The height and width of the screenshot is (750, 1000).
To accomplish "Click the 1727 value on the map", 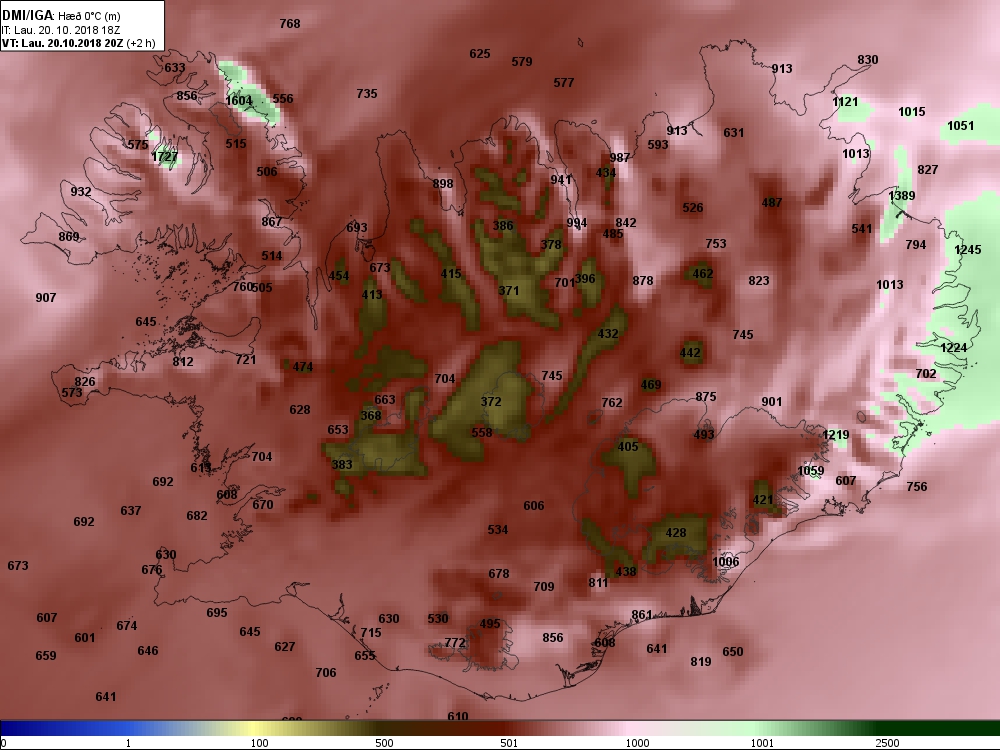I will (165, 156).
